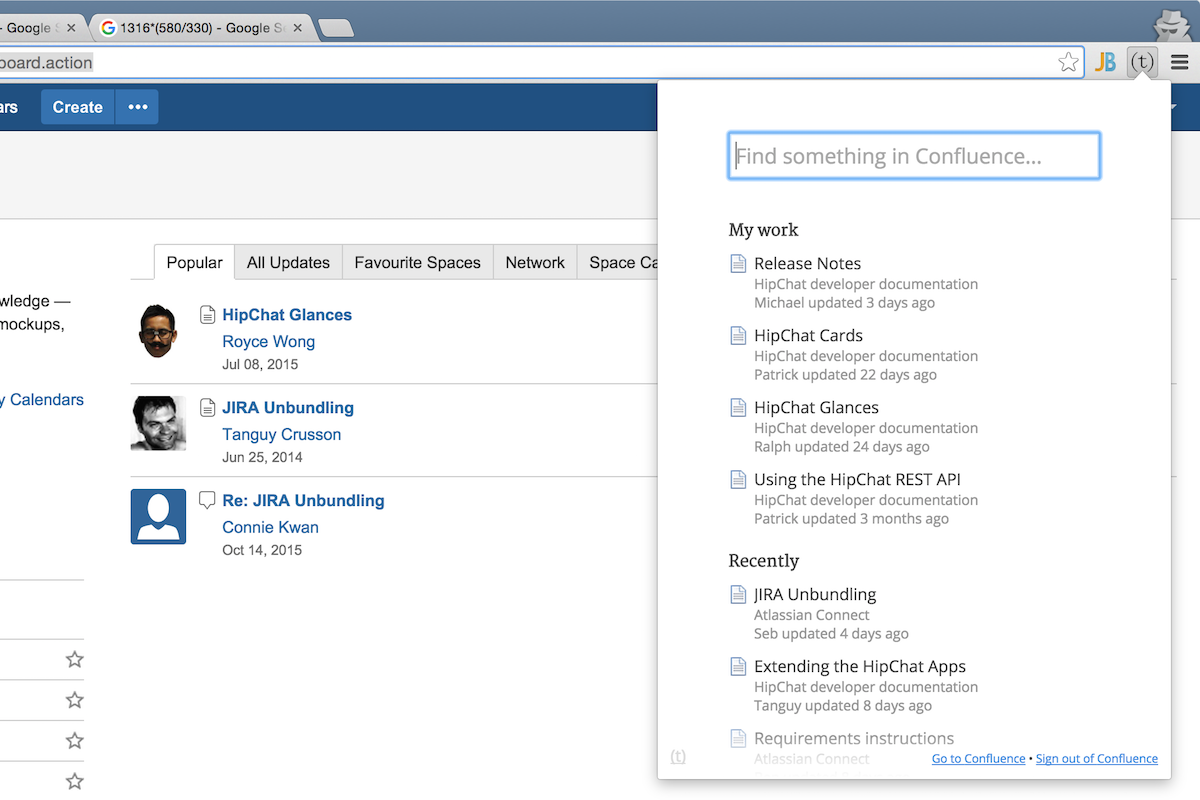This screenshot has height=800, width=1200.
Task: Click the address bar URL text
Action: click(x=46, y=63)
